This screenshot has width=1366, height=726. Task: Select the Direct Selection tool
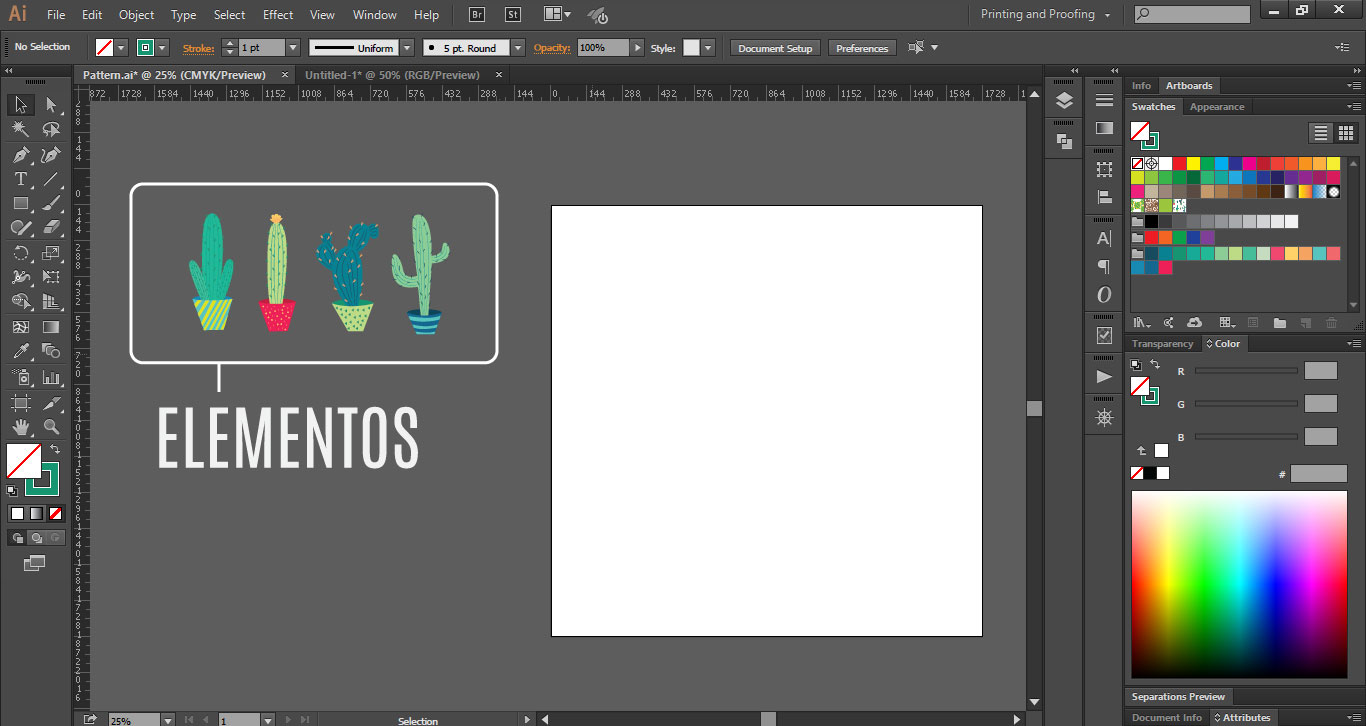pyautogui.click(x=51, y=105)
